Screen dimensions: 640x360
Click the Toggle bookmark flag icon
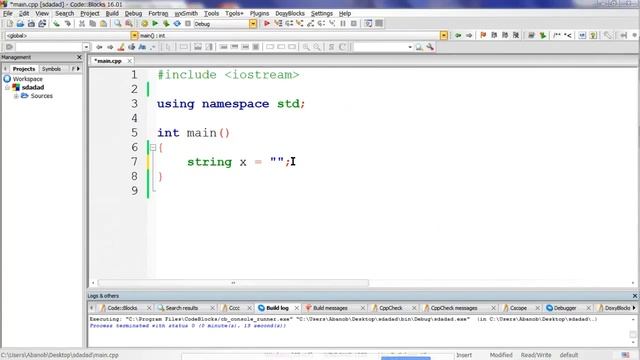(483, 36)
